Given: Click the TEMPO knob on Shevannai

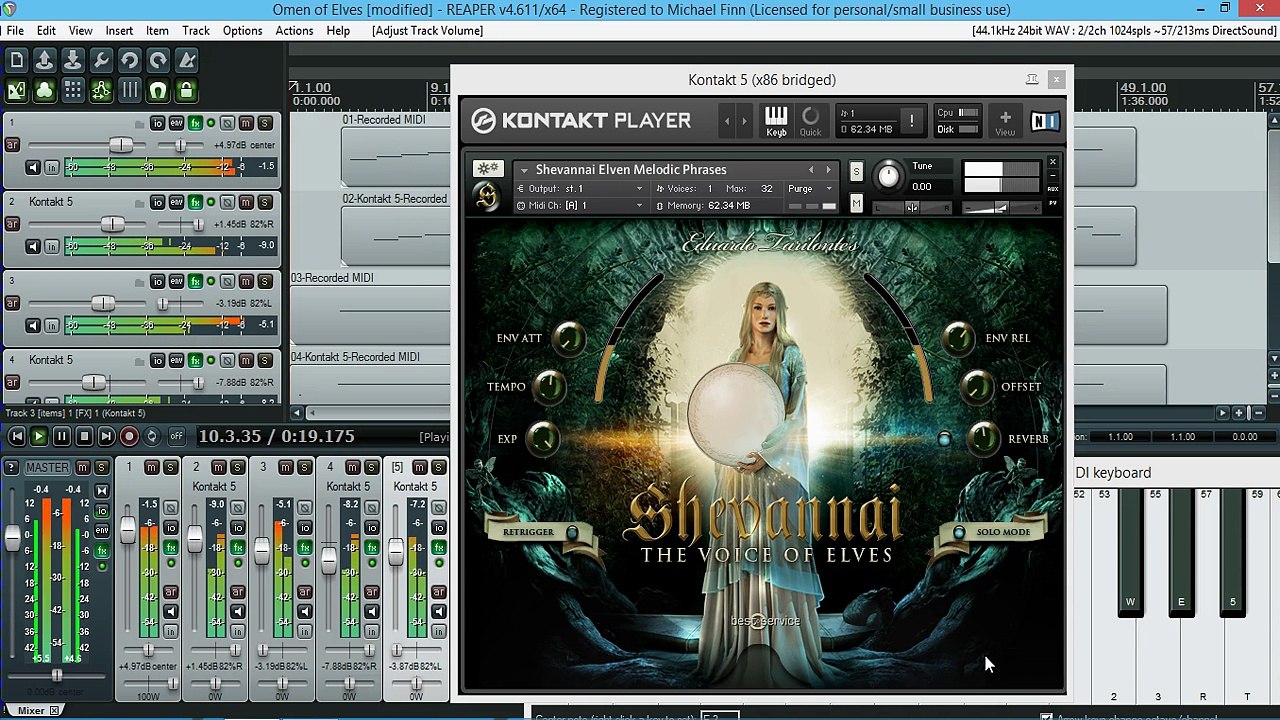Looking at the screenshot, I should [550, 387].
